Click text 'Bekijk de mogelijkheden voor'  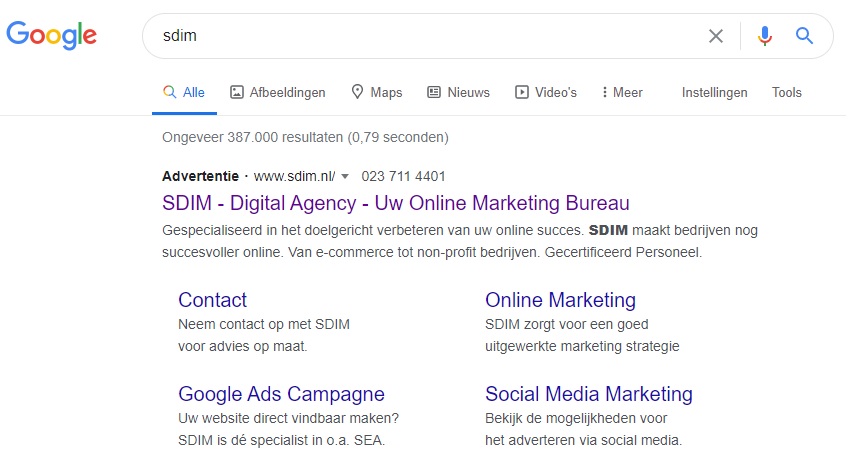[576, 419]
